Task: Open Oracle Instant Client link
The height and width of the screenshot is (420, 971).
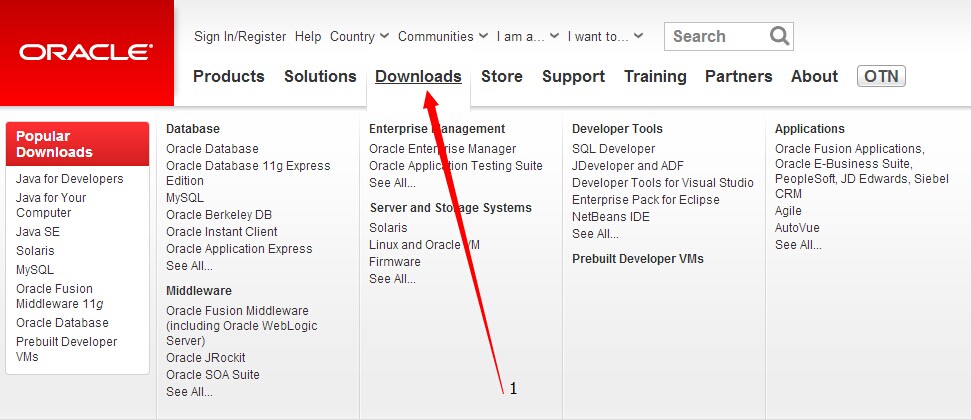Action: tap(222, 232)
